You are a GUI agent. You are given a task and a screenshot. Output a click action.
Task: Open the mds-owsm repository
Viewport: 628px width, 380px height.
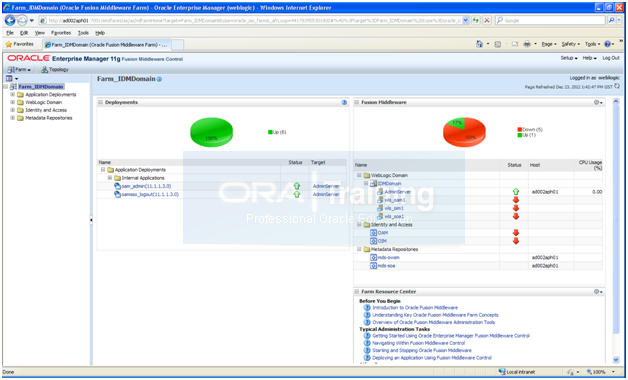pos(388,257)
